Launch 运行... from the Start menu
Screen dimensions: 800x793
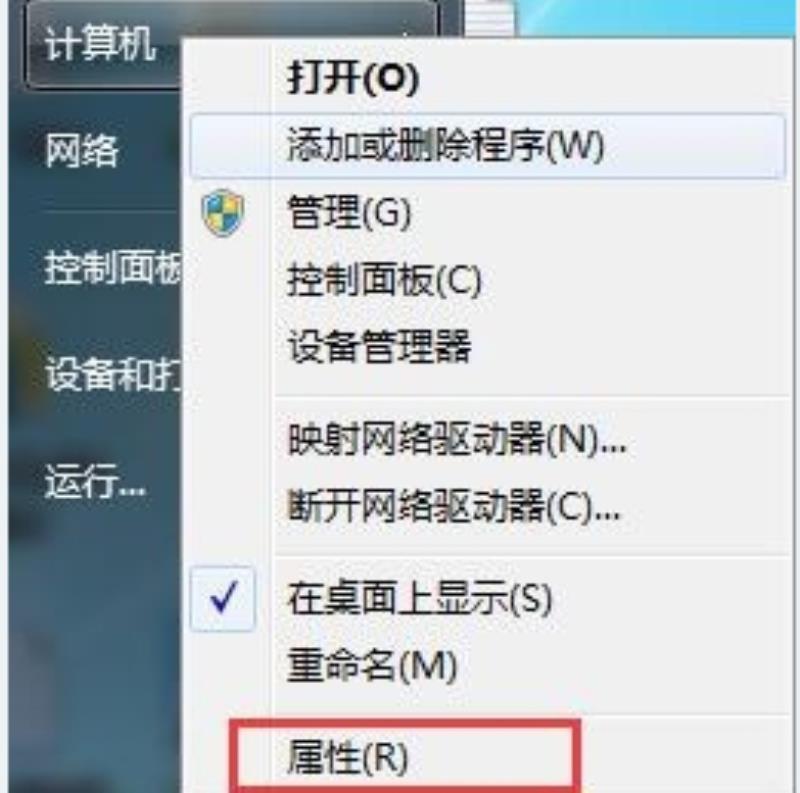(95, 482)
